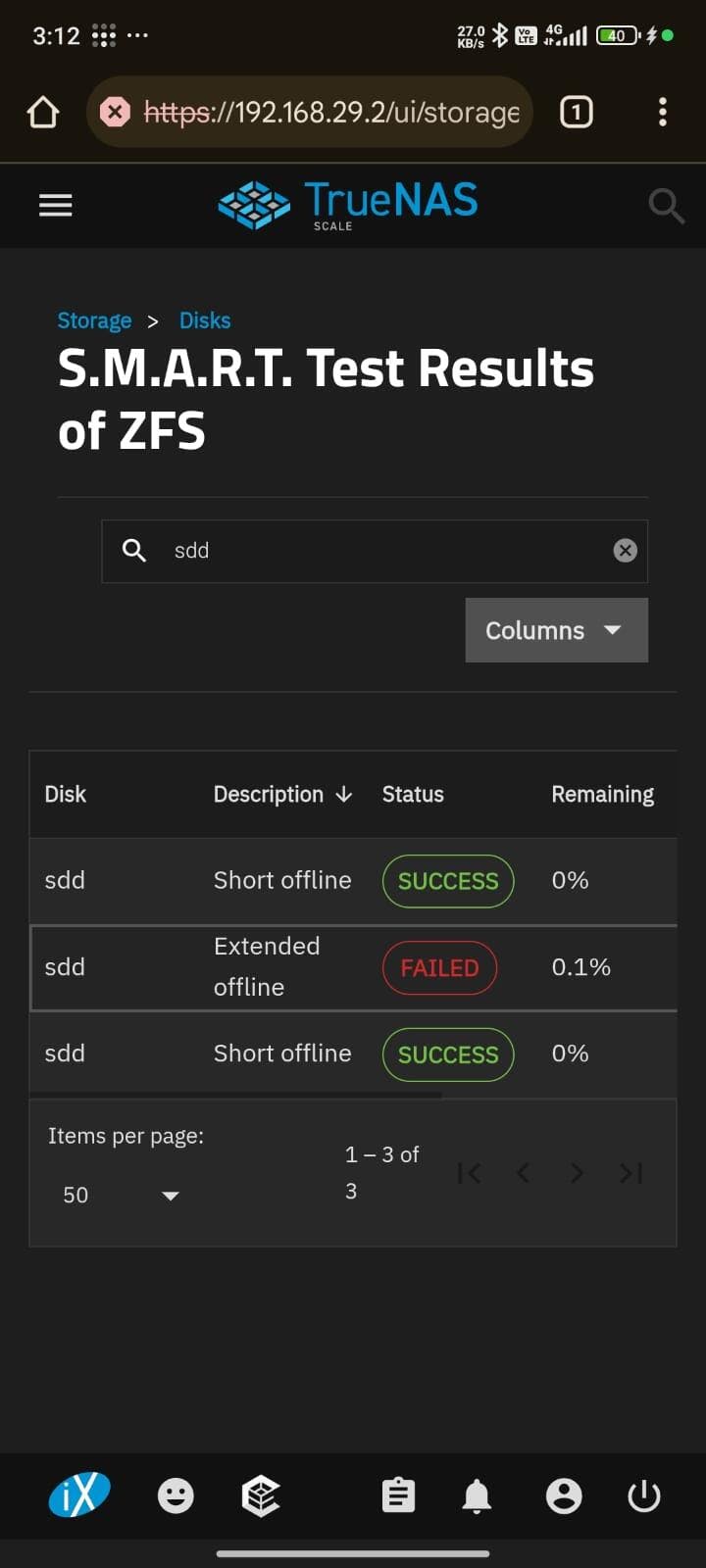This screenshot has height=1568, width=706.
Task: Open the user account settings icon
Action: point(564,1495)
